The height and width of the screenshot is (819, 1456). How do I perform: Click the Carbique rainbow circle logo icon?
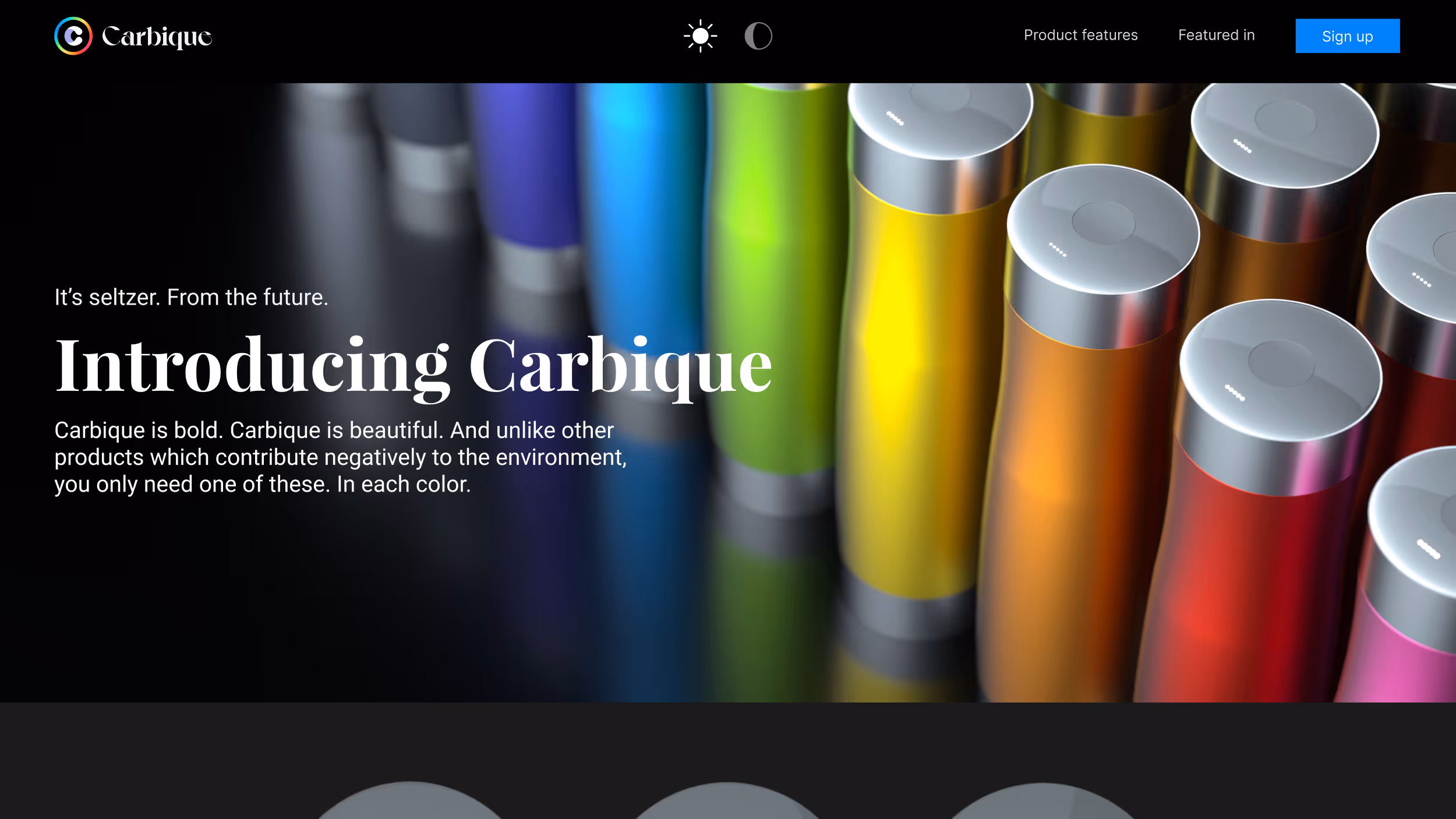point(73,36)
